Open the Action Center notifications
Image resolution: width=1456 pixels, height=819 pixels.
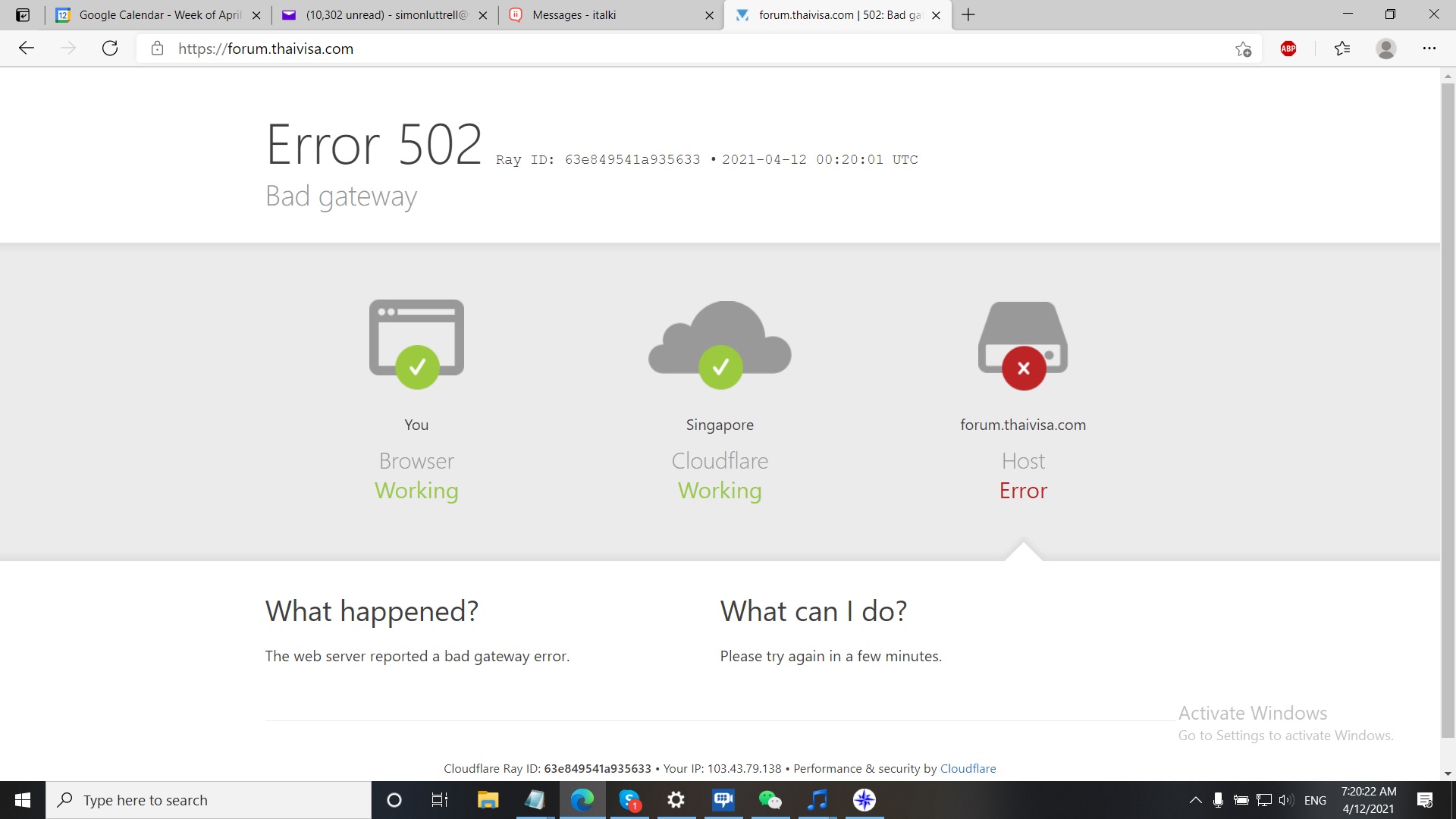(x=1425, y=800)
